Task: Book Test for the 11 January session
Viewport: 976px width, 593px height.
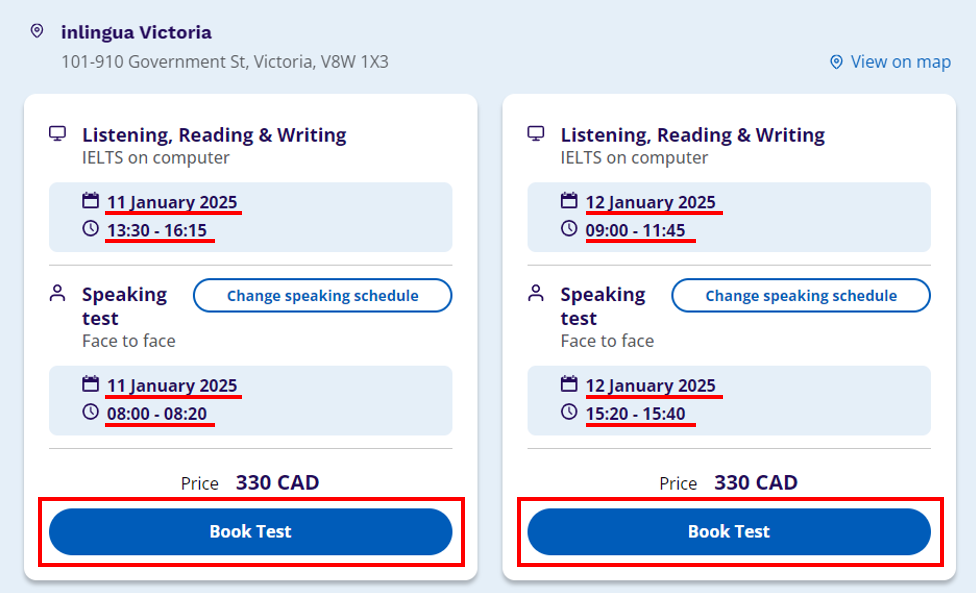Action: pos(250,532)
